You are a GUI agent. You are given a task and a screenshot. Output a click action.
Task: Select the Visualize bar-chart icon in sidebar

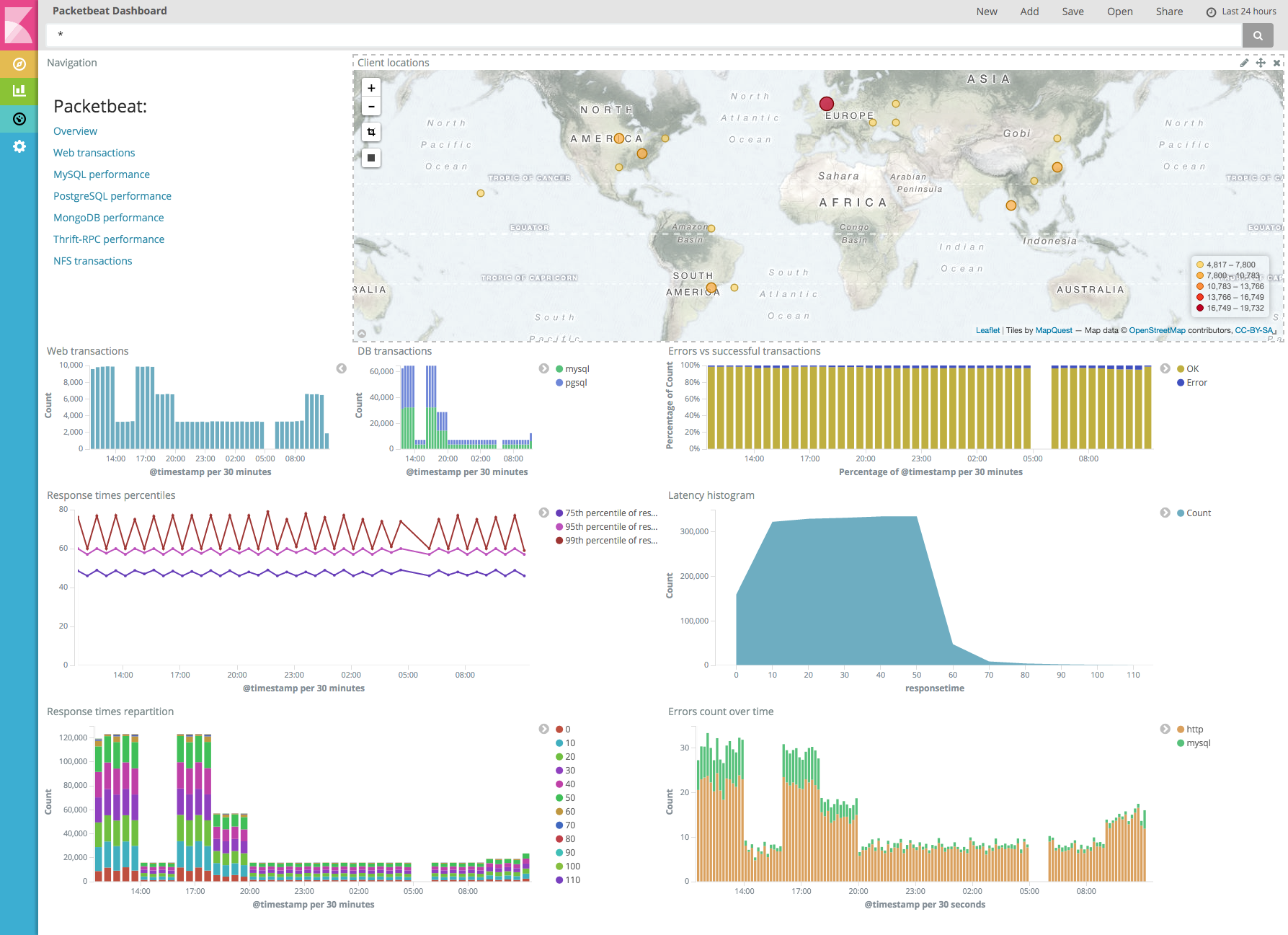click(19, 91)
